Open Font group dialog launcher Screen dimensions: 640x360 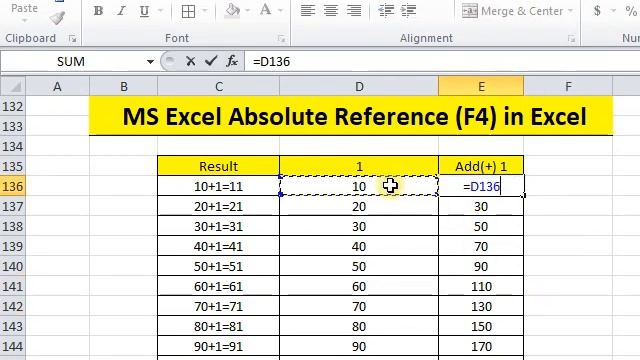[281, 38]
